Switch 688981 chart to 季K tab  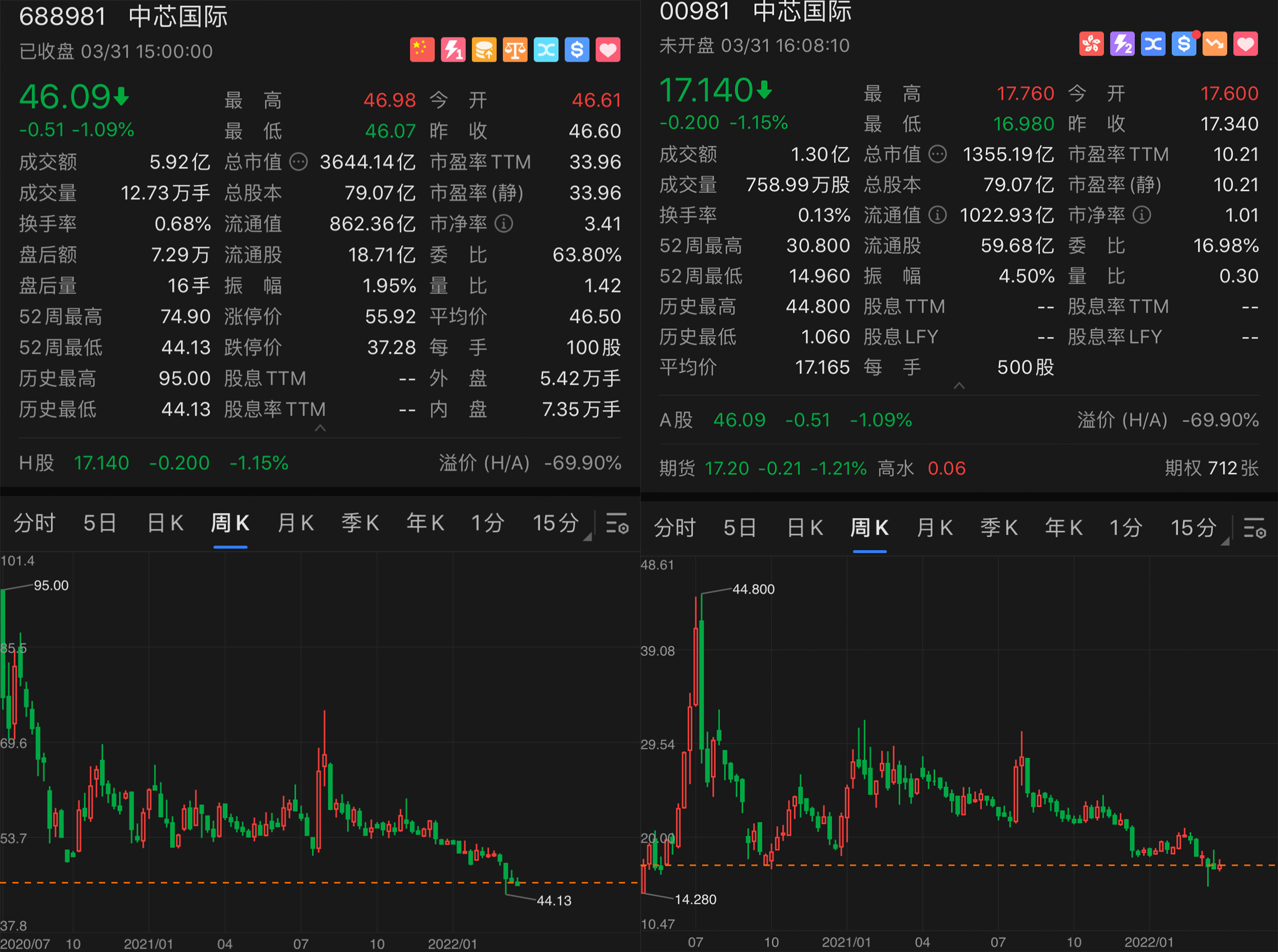(x=360, y=523)
